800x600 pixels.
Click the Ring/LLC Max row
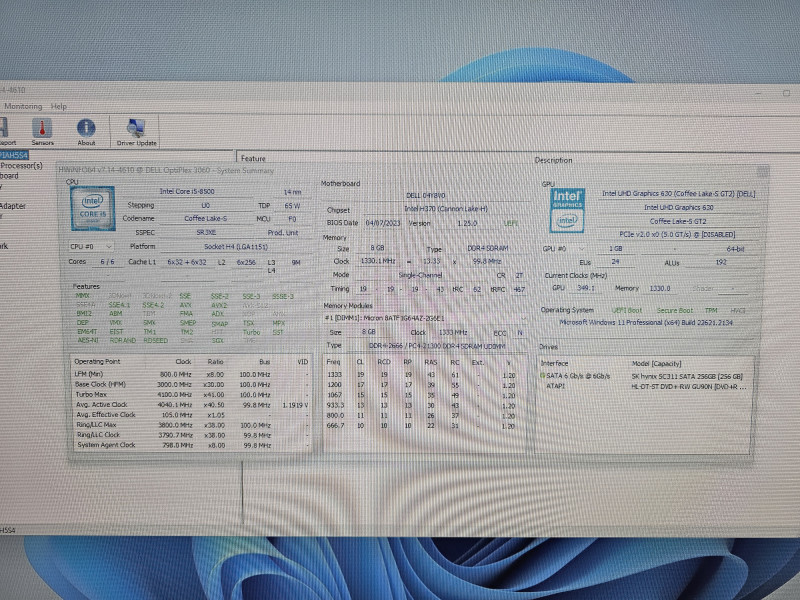click(x=191, y=425)
